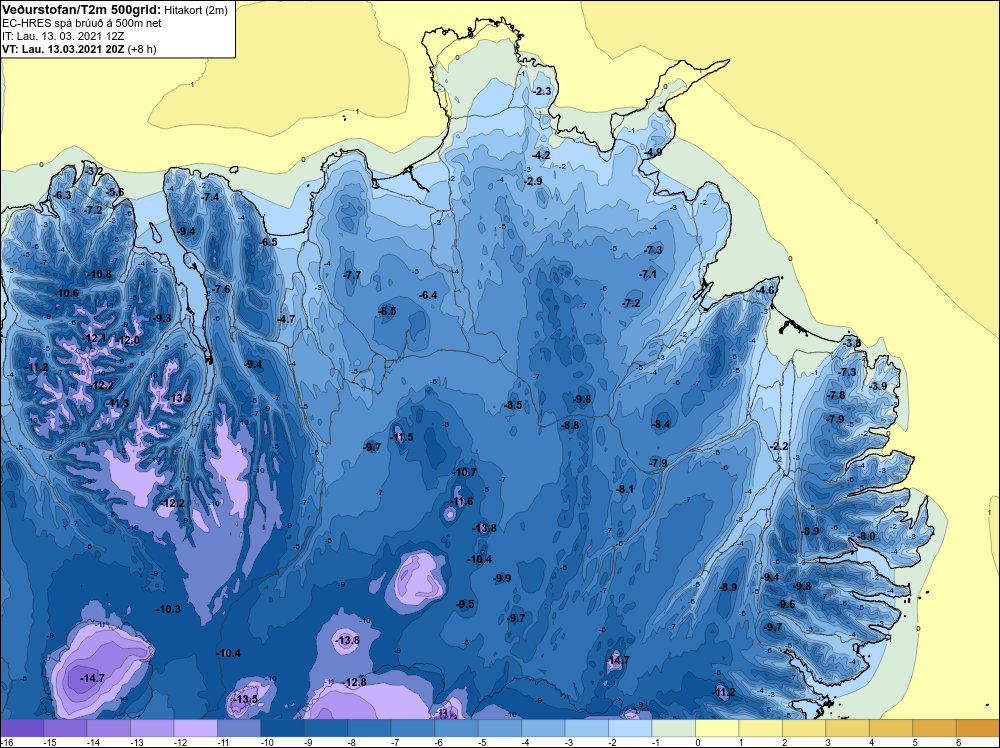
Task: Click the legend swatch between -14 and -13
Action: pyautogui.click(x=108, y=728)
